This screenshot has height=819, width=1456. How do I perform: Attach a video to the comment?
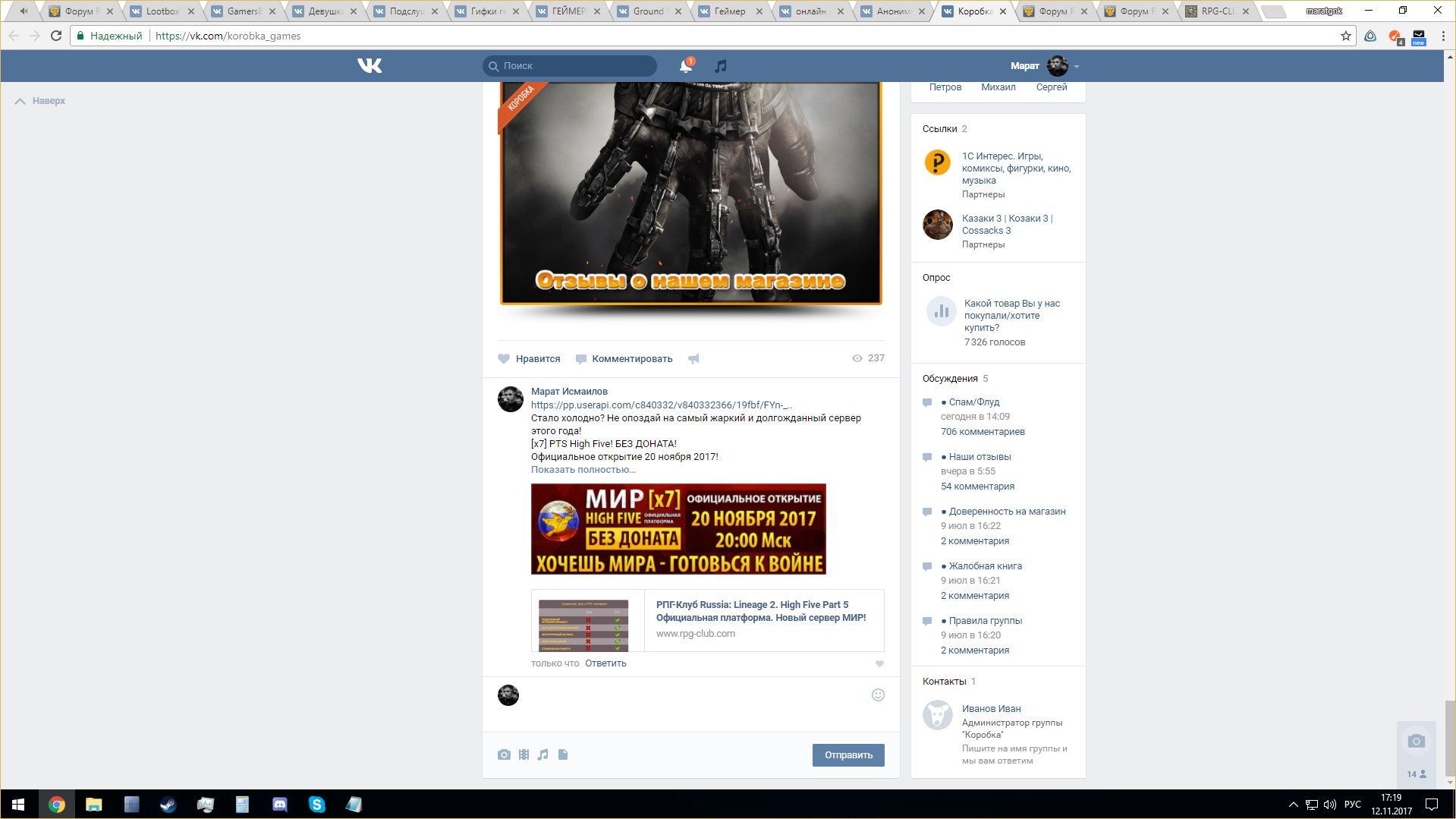[x=524, y=754]
